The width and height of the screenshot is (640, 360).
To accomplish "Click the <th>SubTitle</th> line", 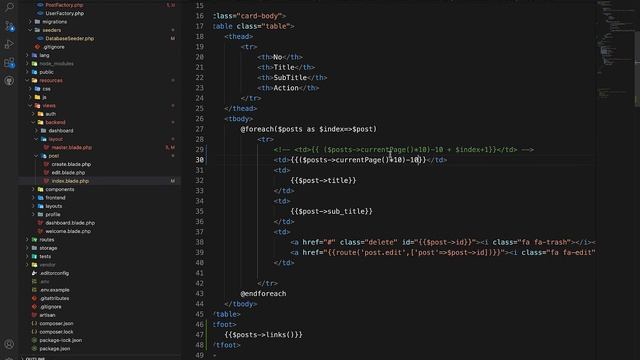I will (292, 78).
